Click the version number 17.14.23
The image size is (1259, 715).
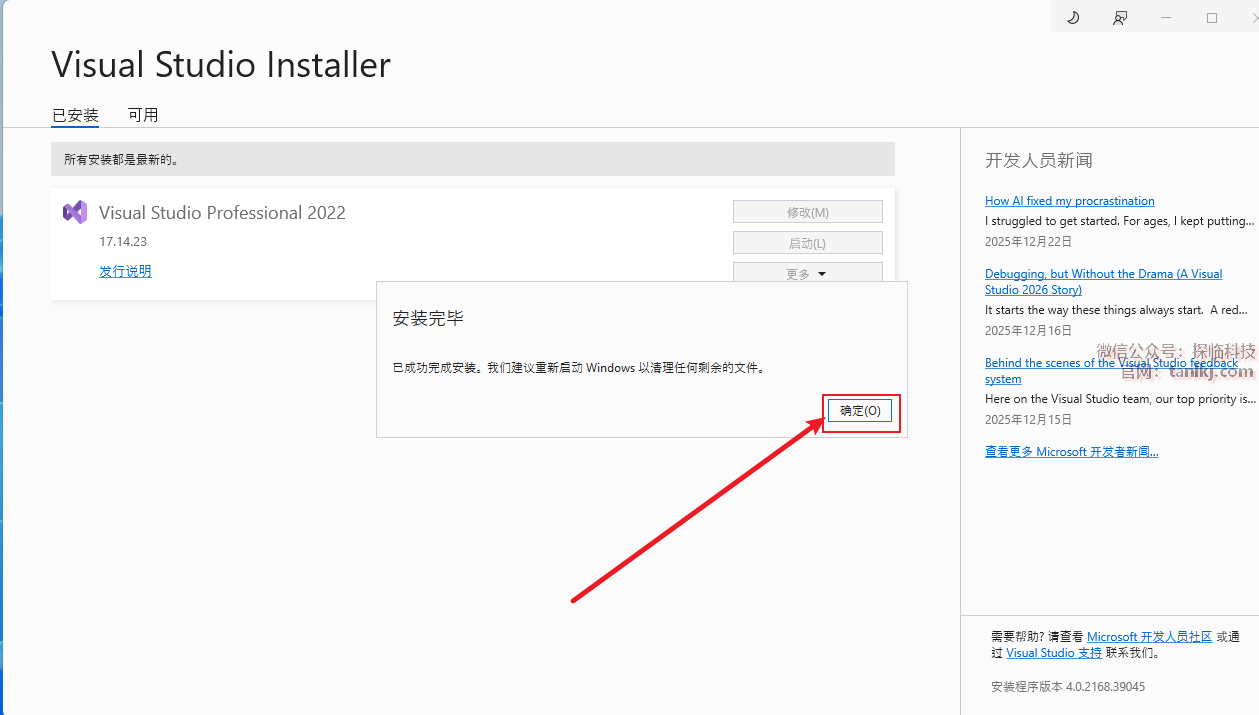123,242
